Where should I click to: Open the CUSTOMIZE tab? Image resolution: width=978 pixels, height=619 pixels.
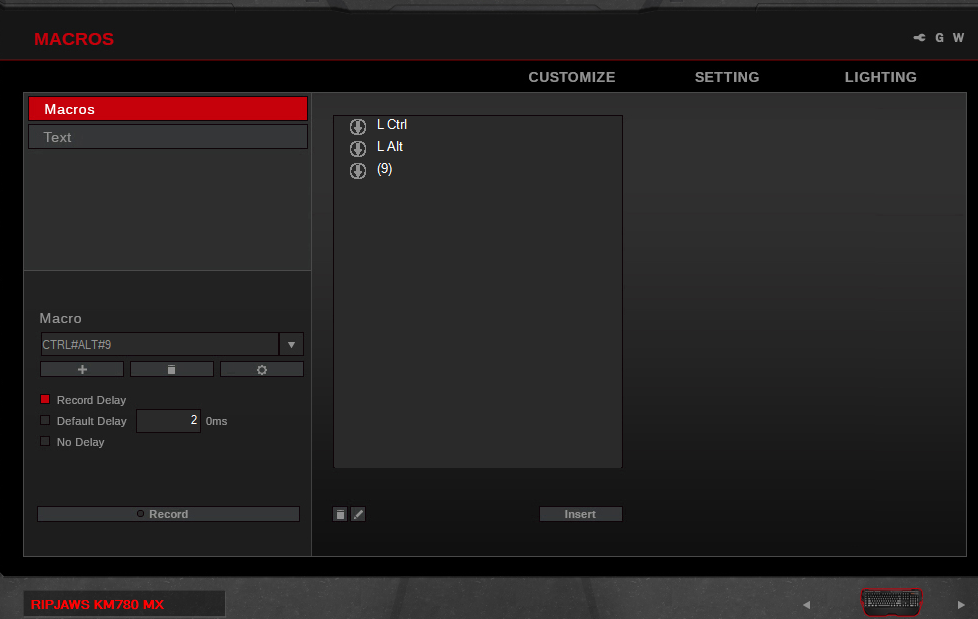[x=572, y=77]
